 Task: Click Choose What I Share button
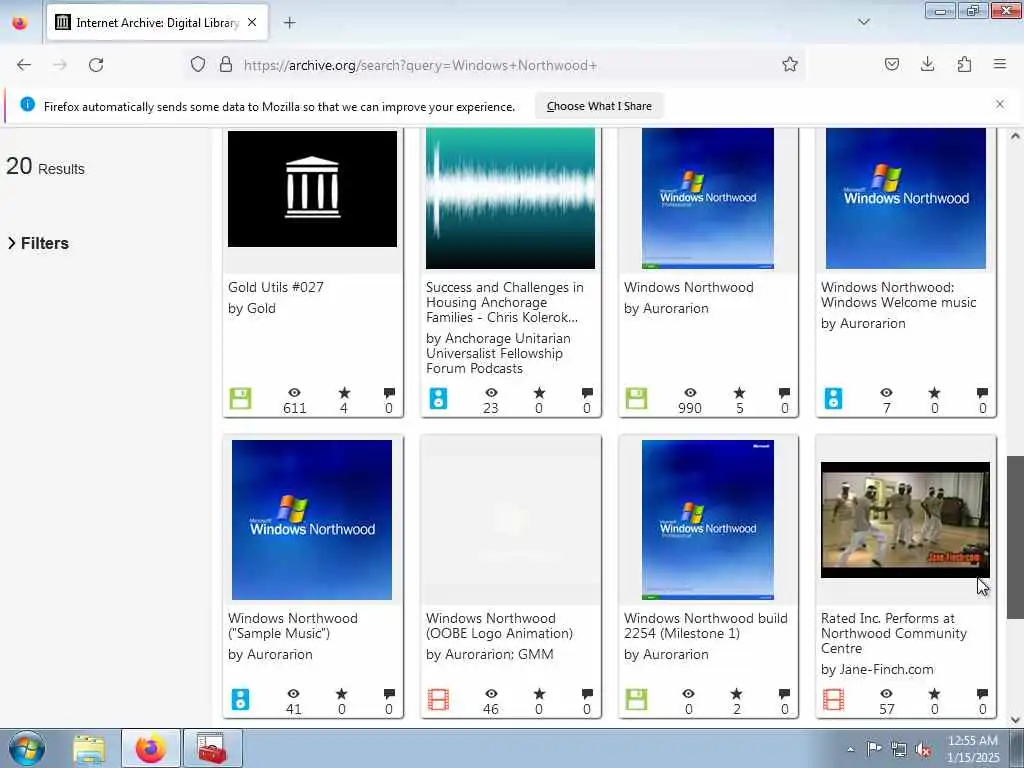(x=599, y=106)
